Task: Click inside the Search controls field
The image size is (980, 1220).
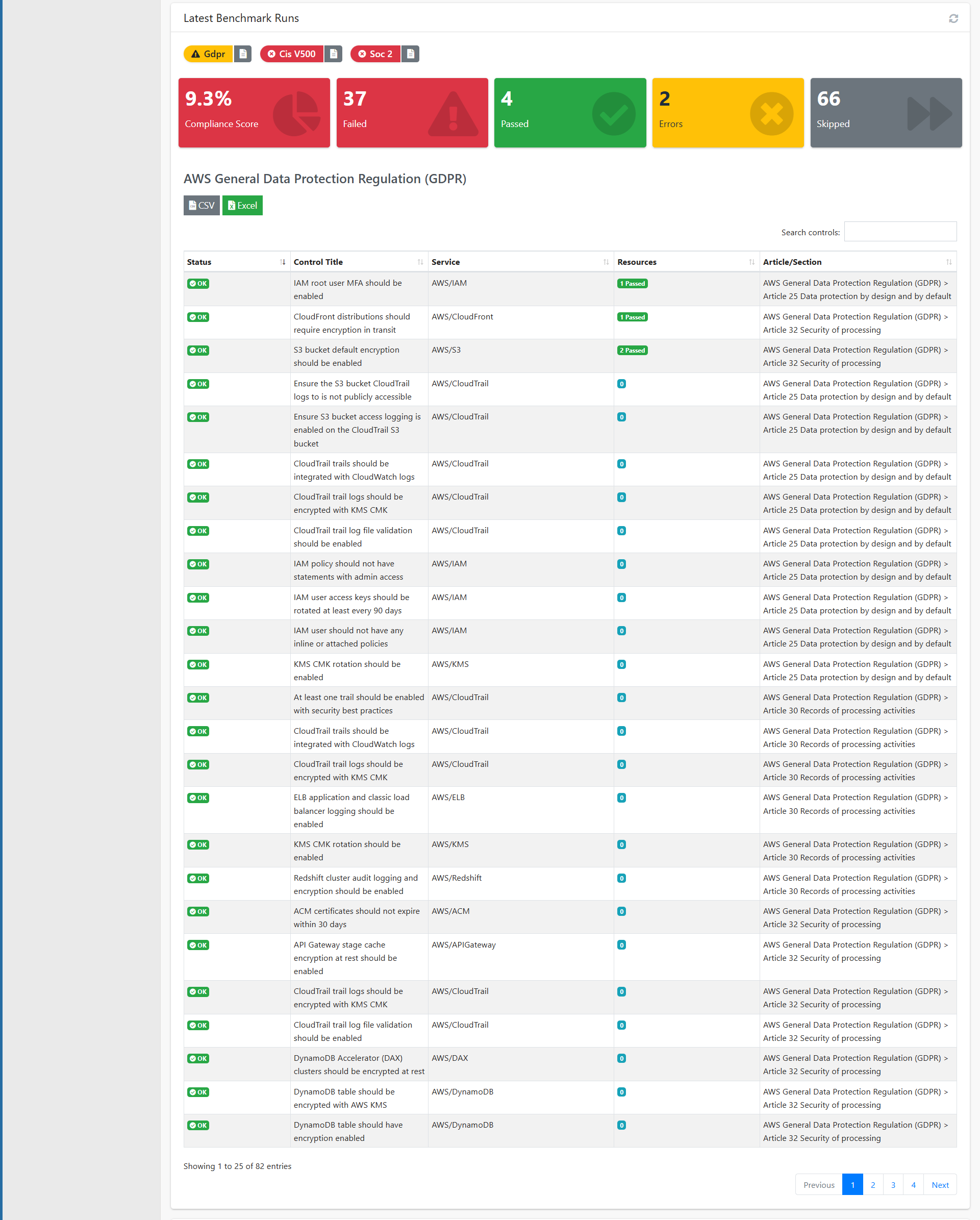Action: coord(900,232)
